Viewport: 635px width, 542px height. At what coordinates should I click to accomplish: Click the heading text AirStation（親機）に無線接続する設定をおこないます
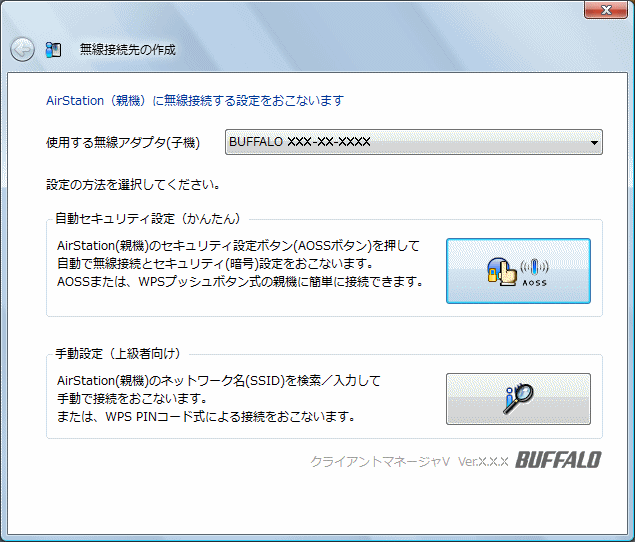pos(195,100)
